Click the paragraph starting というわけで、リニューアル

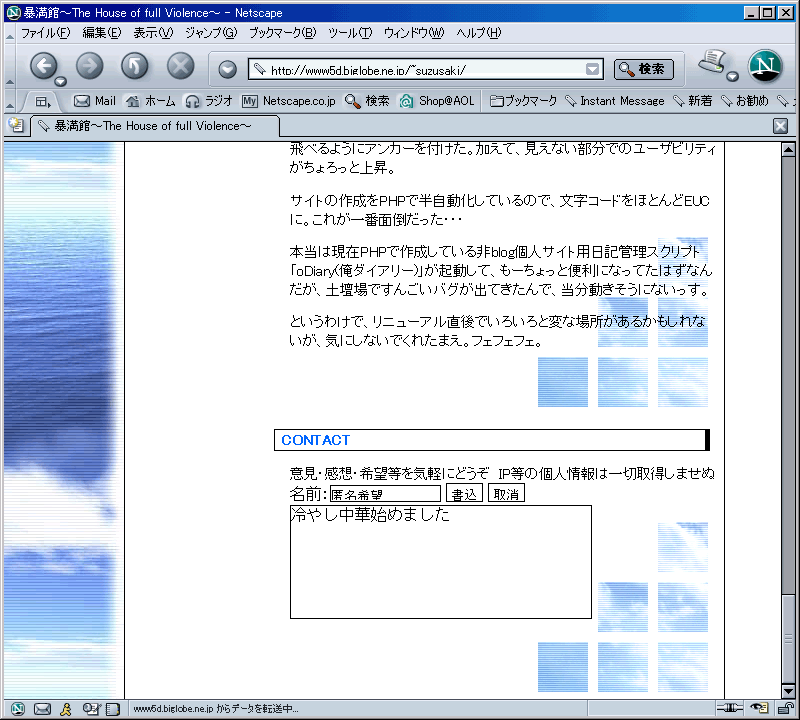pos(497,331)
